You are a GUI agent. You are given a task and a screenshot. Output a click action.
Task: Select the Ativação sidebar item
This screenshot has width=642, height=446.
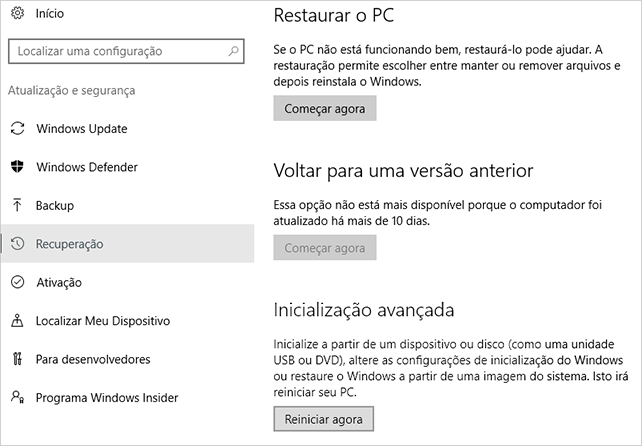[x=127, y=282]
